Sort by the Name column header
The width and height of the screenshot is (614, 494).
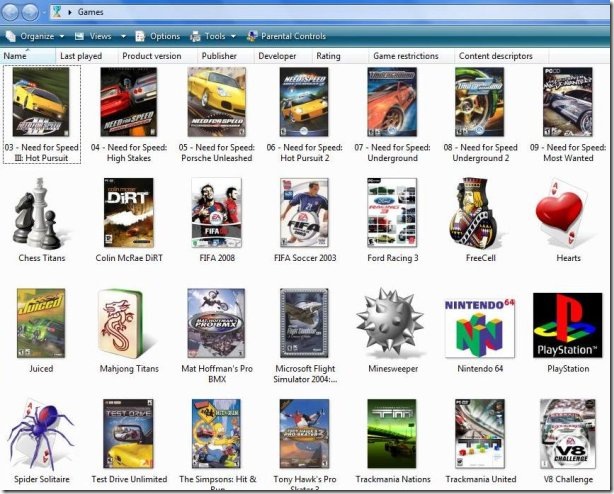28,56
